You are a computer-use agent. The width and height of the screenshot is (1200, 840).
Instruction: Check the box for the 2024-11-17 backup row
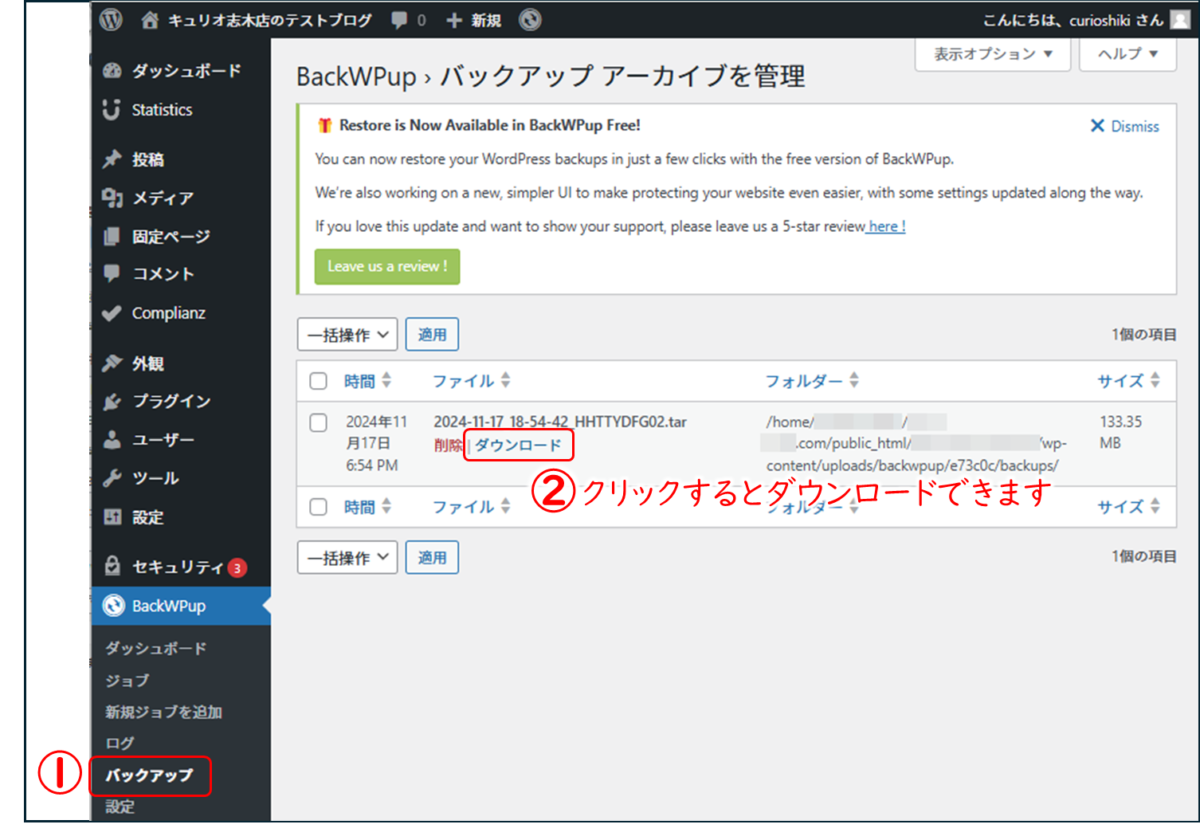tap(318, 423)
